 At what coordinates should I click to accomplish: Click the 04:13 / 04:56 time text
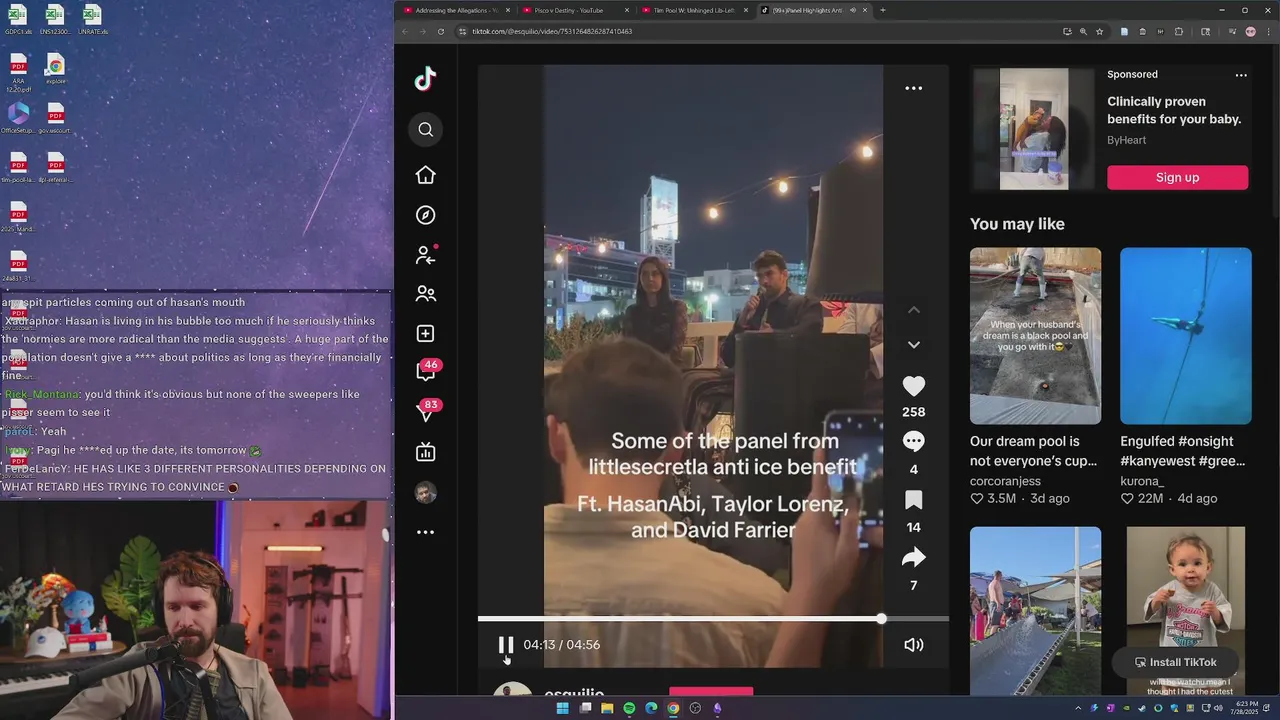[562, 645]
